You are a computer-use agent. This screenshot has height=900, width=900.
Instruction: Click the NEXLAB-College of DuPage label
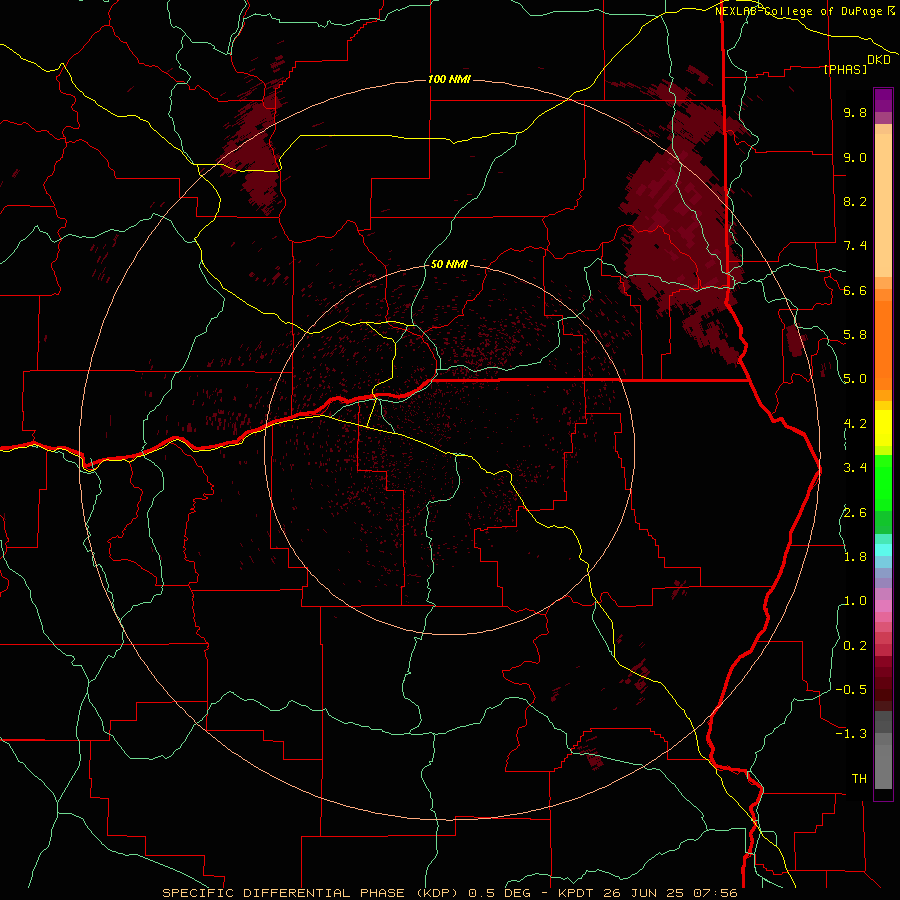[799, 11]
